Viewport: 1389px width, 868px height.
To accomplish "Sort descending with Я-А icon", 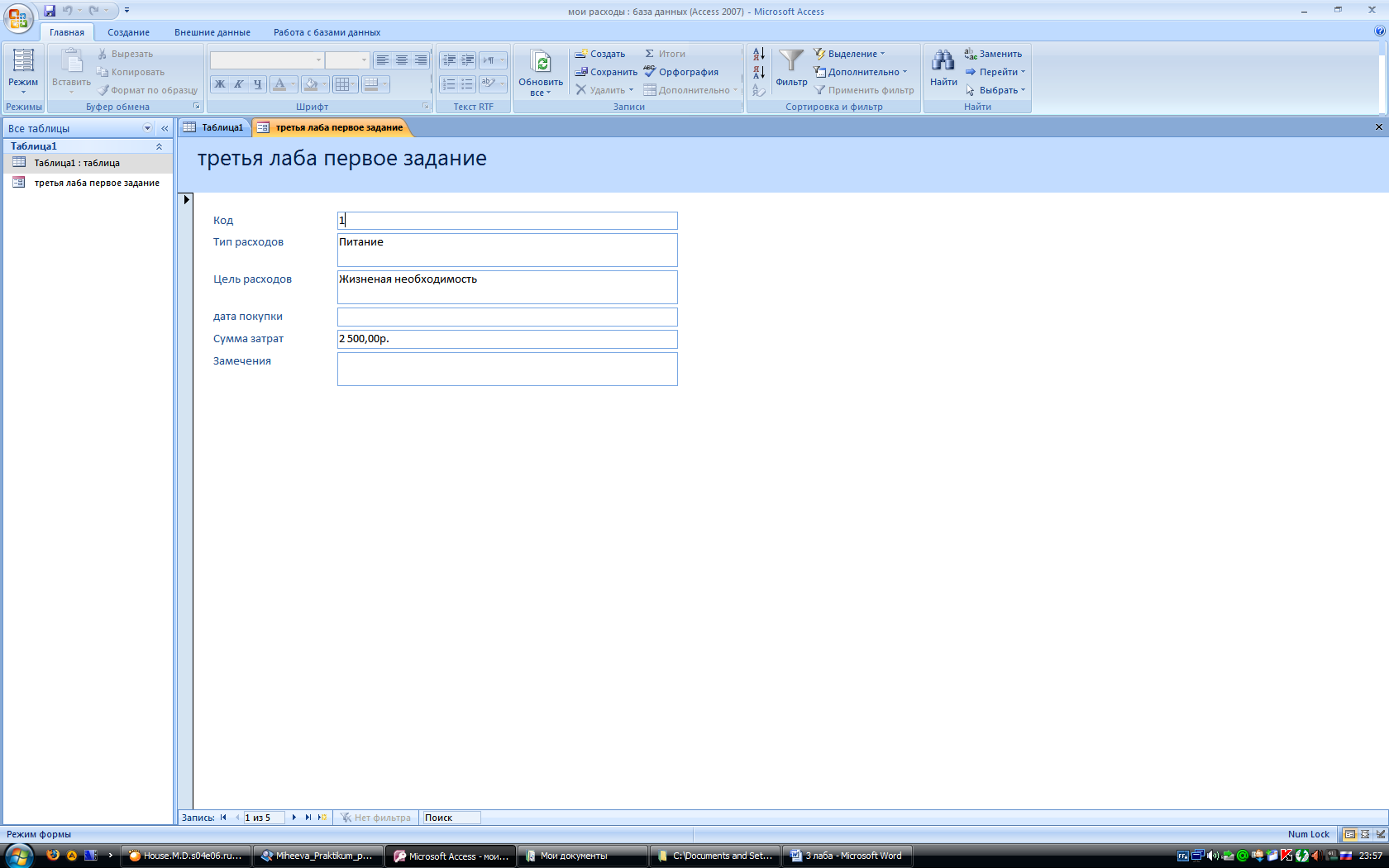I will (759, 72).
